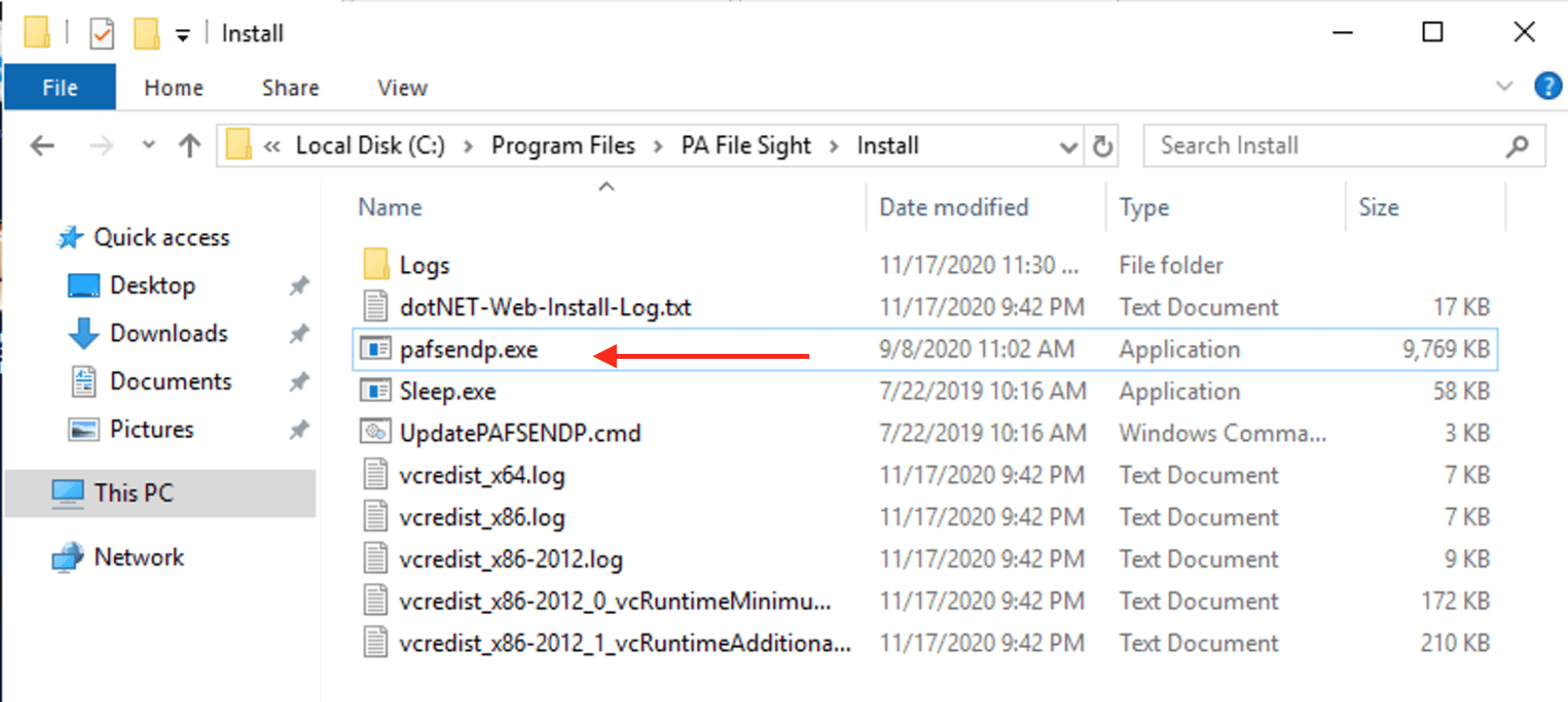
Task: Click PA File Sight breadcrumb
Action: tap(745, 146)
